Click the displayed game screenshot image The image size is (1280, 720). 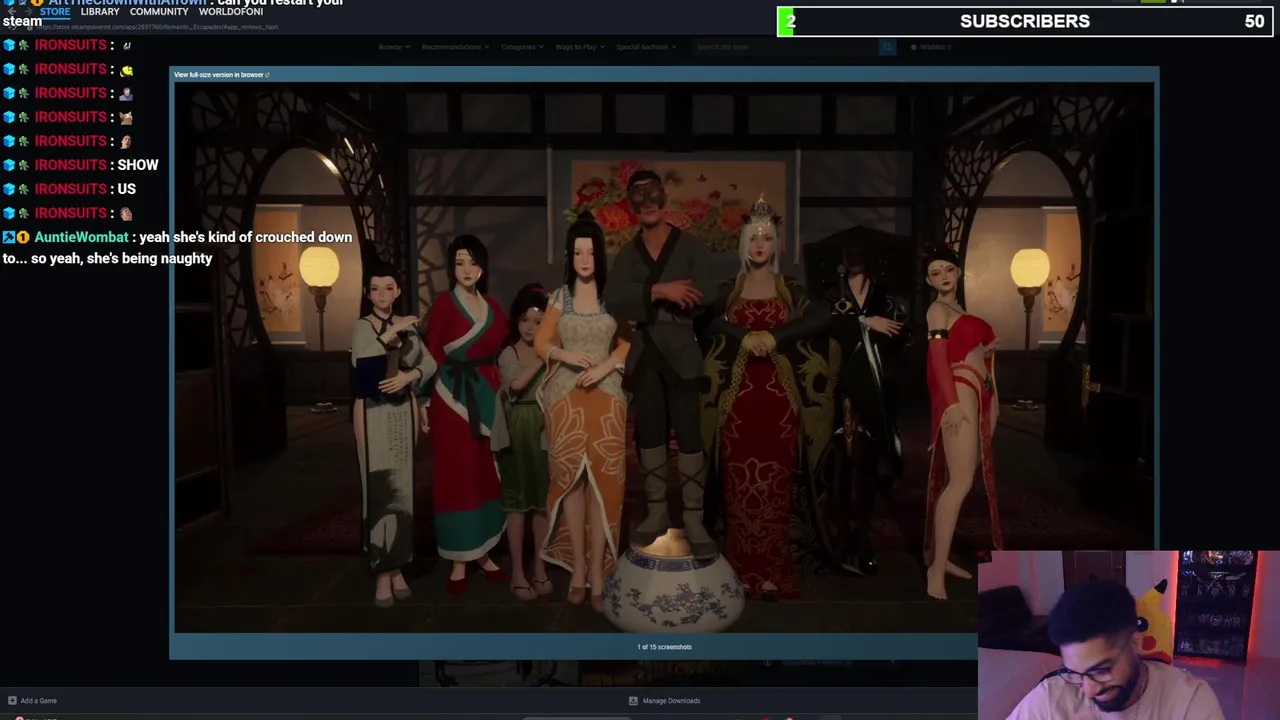[x=664, y=357]
